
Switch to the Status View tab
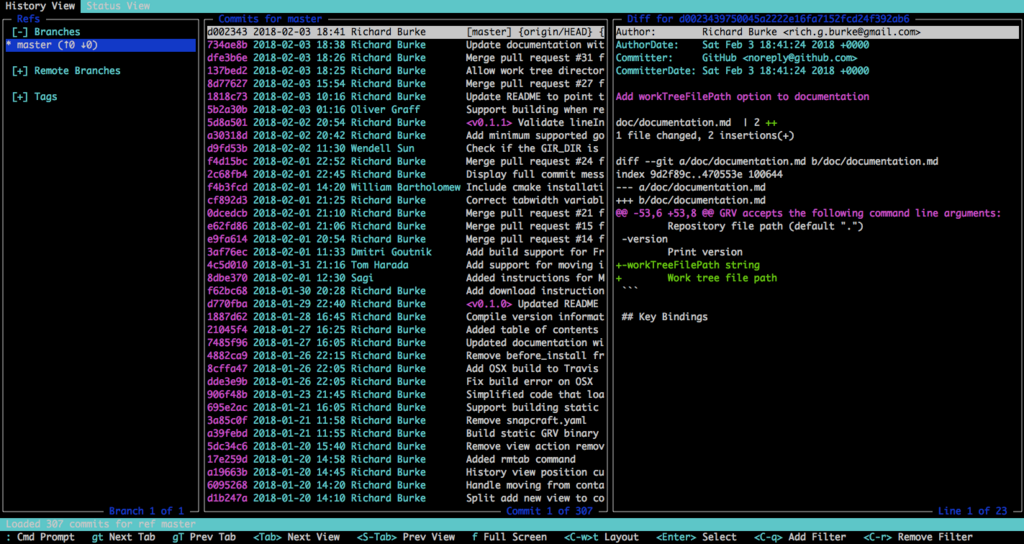click(118, 6)
